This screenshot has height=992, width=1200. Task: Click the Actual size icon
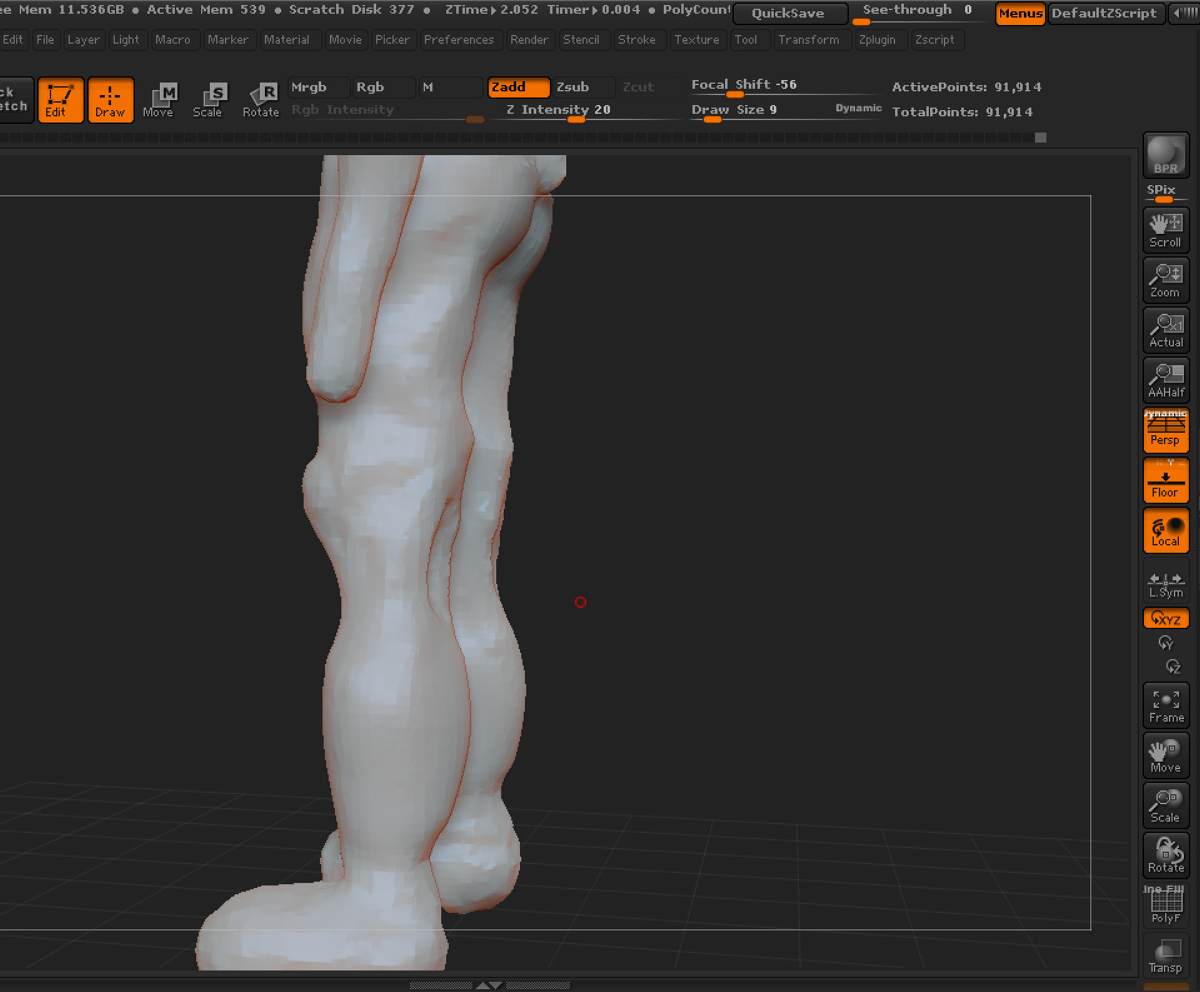(1165, 330)
